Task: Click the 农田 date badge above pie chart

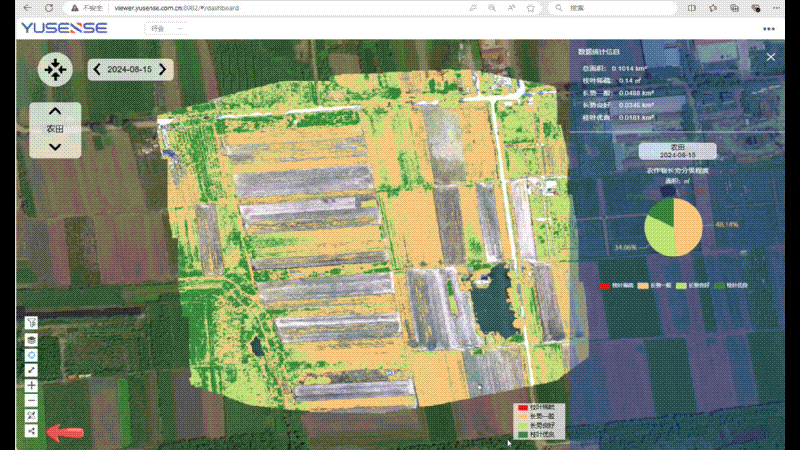Action: click(x=677, y=151)
